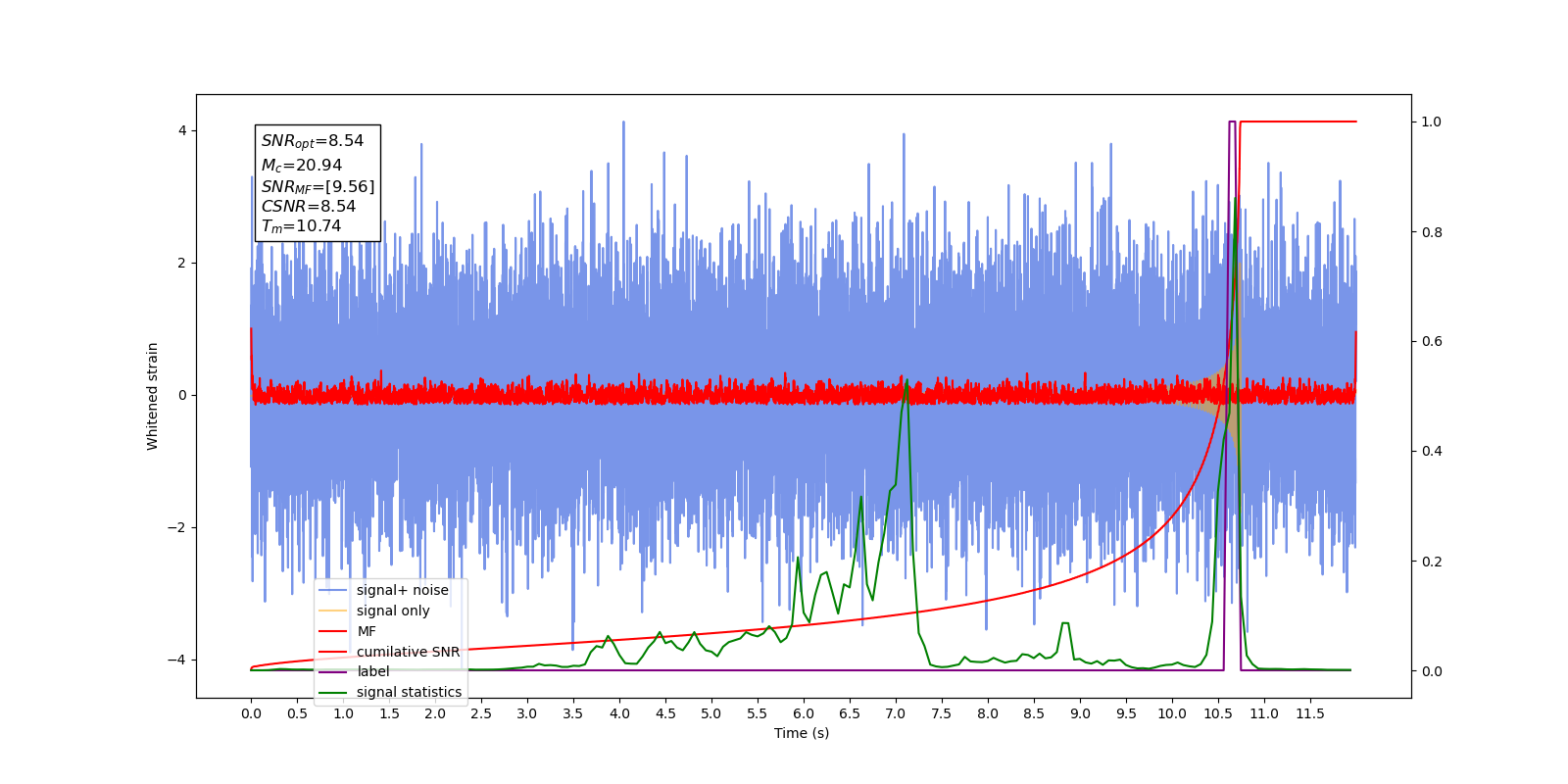Click the left y-axis tick label −4
The width and height of the screenshot is (1568, 784).
177,660
